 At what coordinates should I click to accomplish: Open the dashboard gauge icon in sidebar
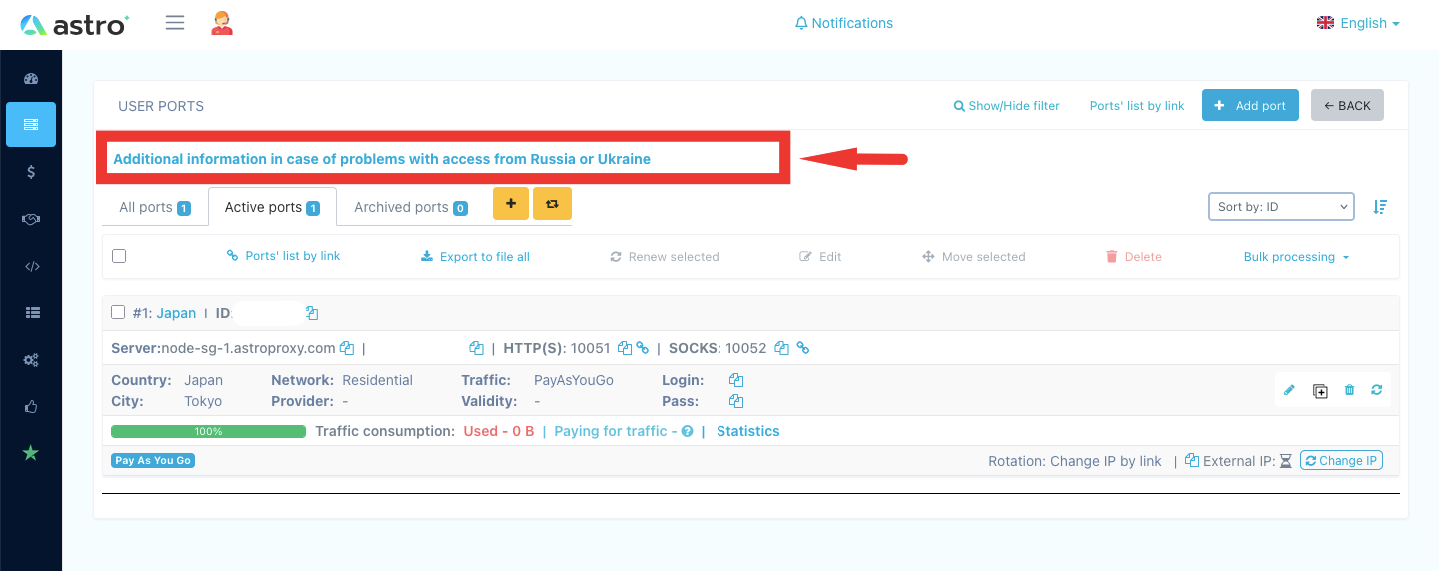(31, 79)
